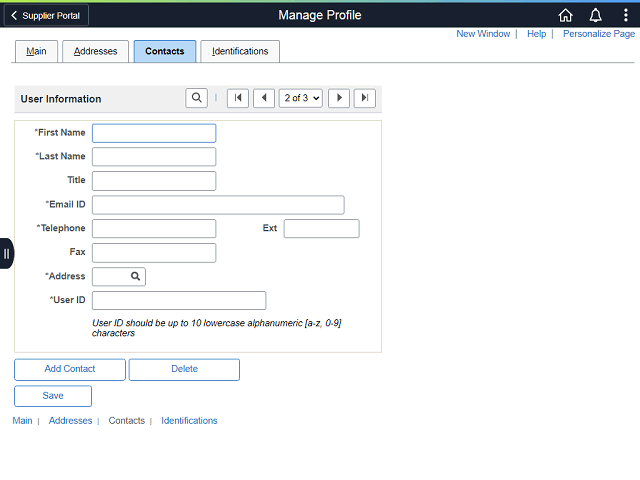
Task: Click the Last Name field
Action: pos(154,157)
